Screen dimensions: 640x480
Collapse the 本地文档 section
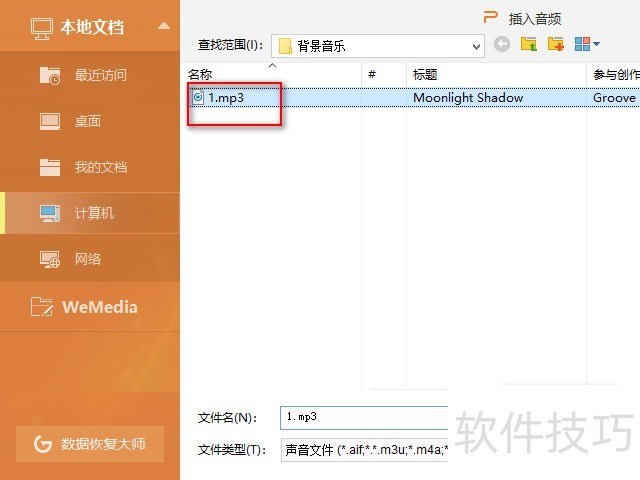[x=164, y=26]
